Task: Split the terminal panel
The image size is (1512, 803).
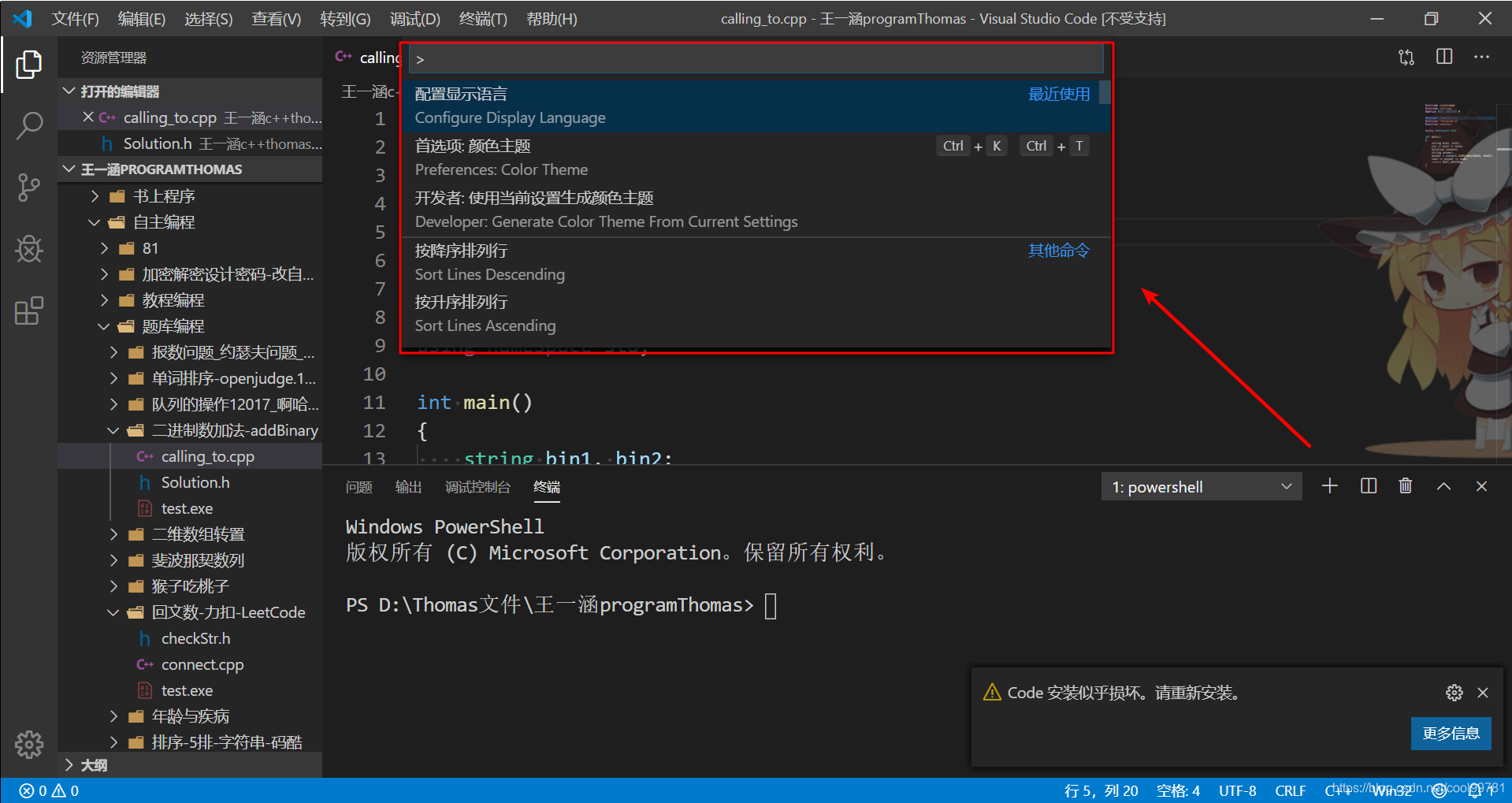Action: tap(1369, 486)
